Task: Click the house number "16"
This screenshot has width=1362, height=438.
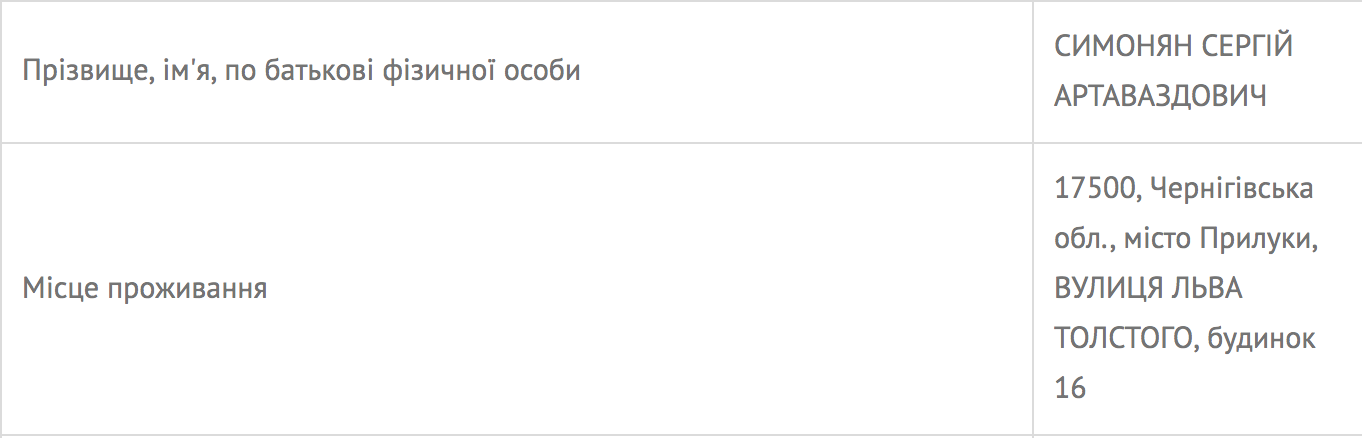Action: click(x=1070, y=388)
